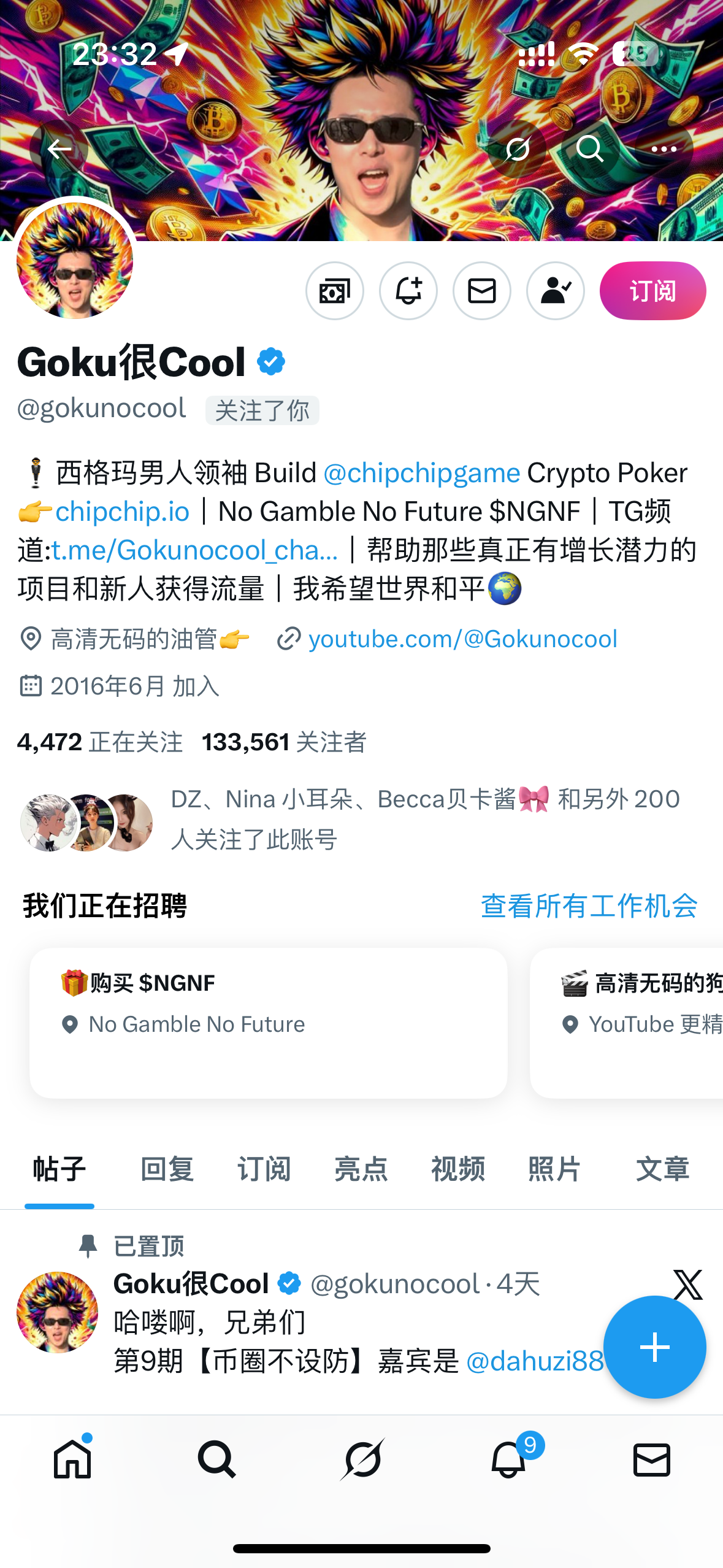Tap the Goku很Cool profile avatar photo
The image size is (723, 1568).
pos(75,261)
